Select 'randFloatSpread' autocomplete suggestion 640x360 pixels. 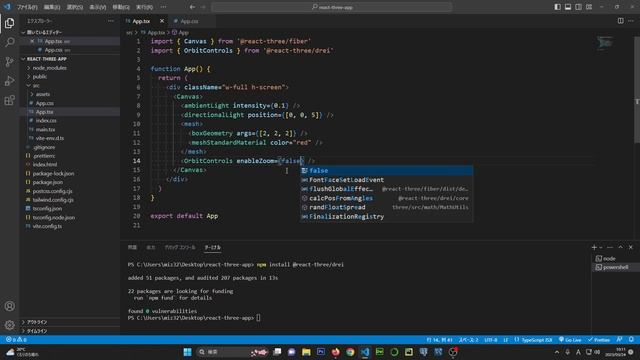tap(387, 207)
